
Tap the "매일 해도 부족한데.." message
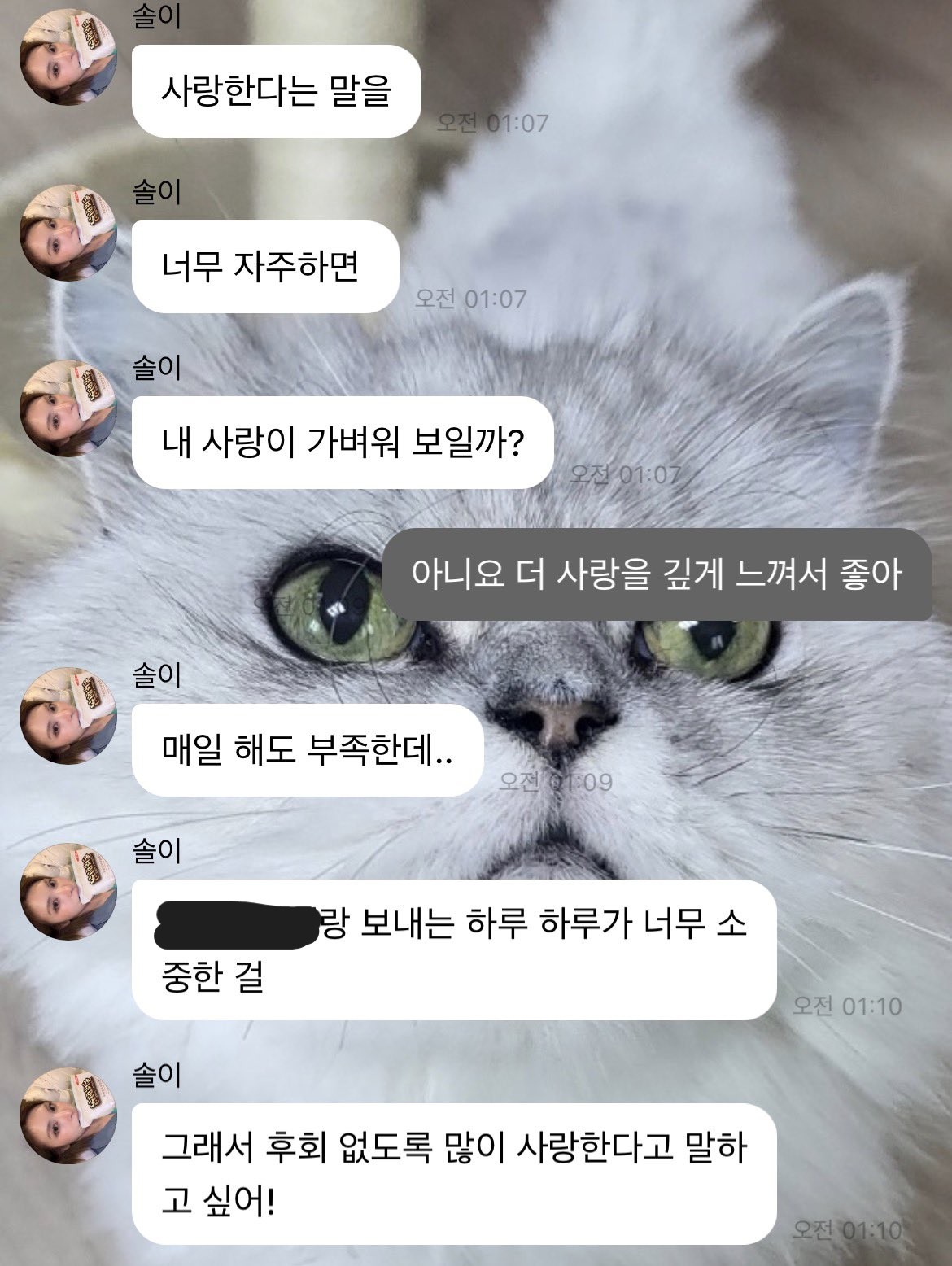tap(308, 750)
